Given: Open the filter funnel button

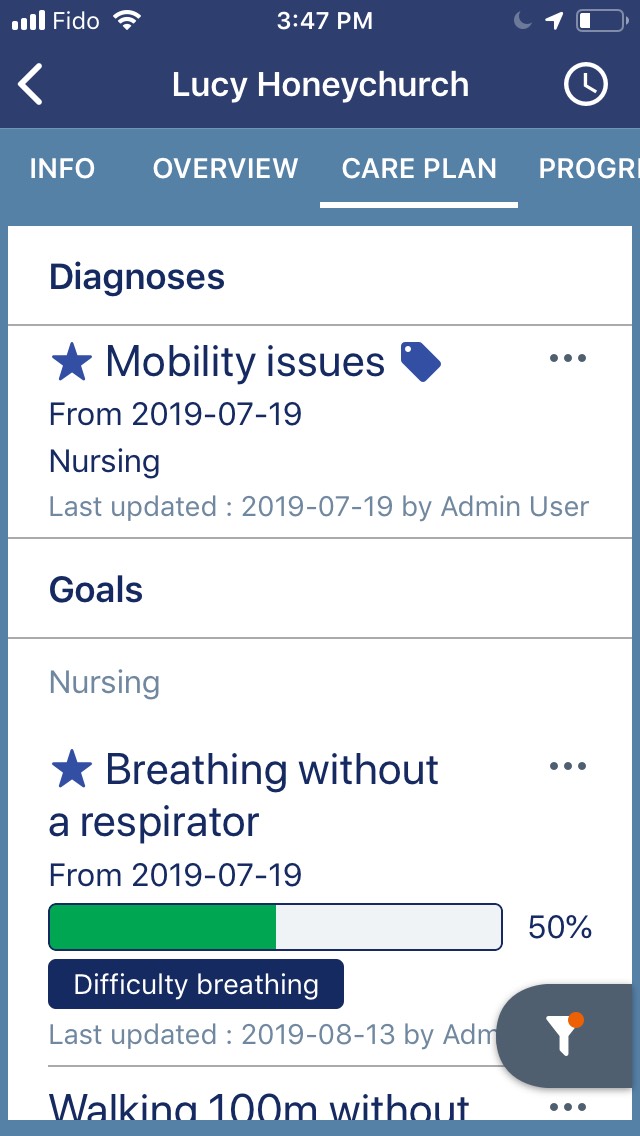Looking at the screenshot, I should (566, 1037).
